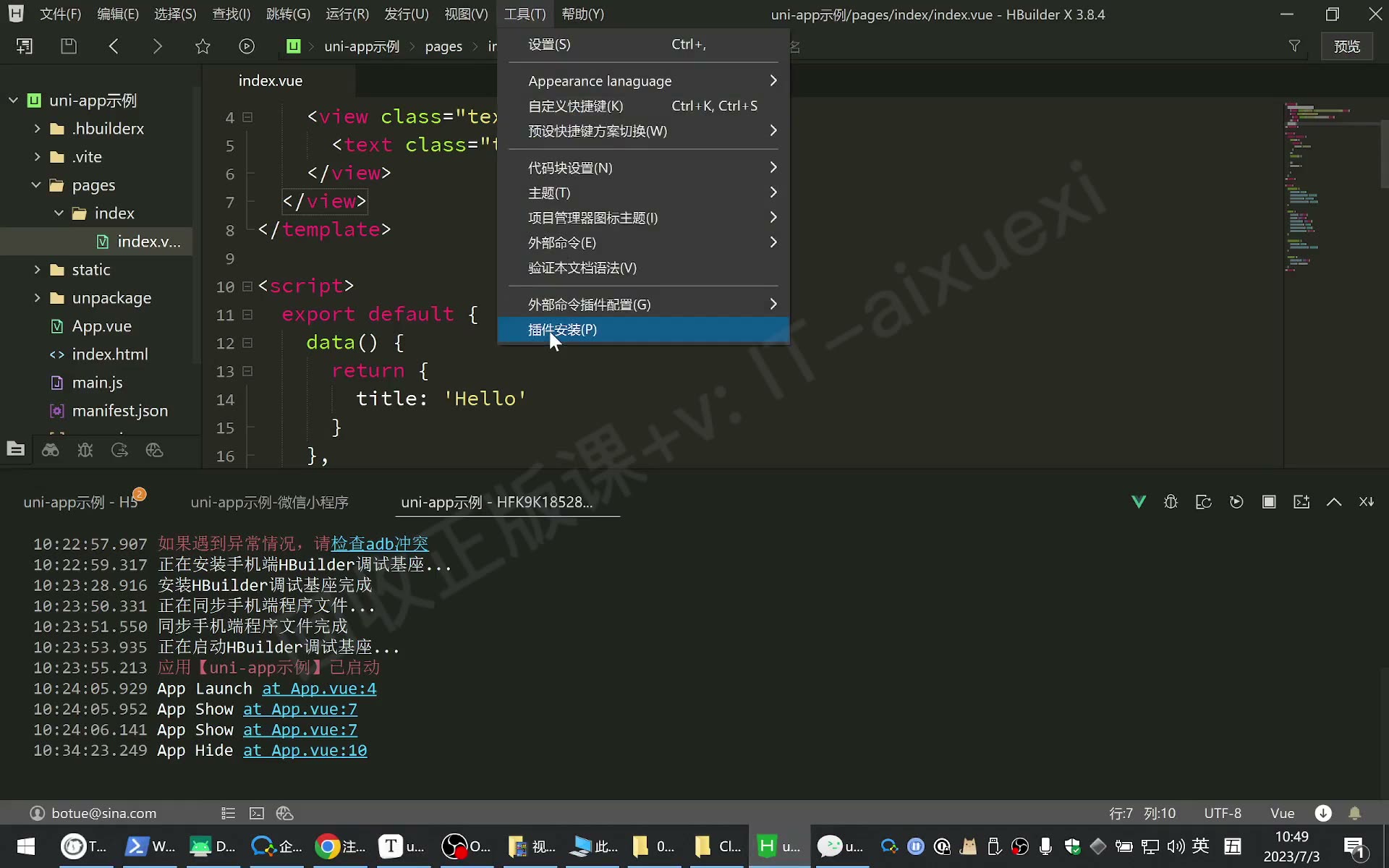Switch to uni-app示例-微信小程序 console tab
This screenshot has width=1389, height=868.
tap(269, 502)
